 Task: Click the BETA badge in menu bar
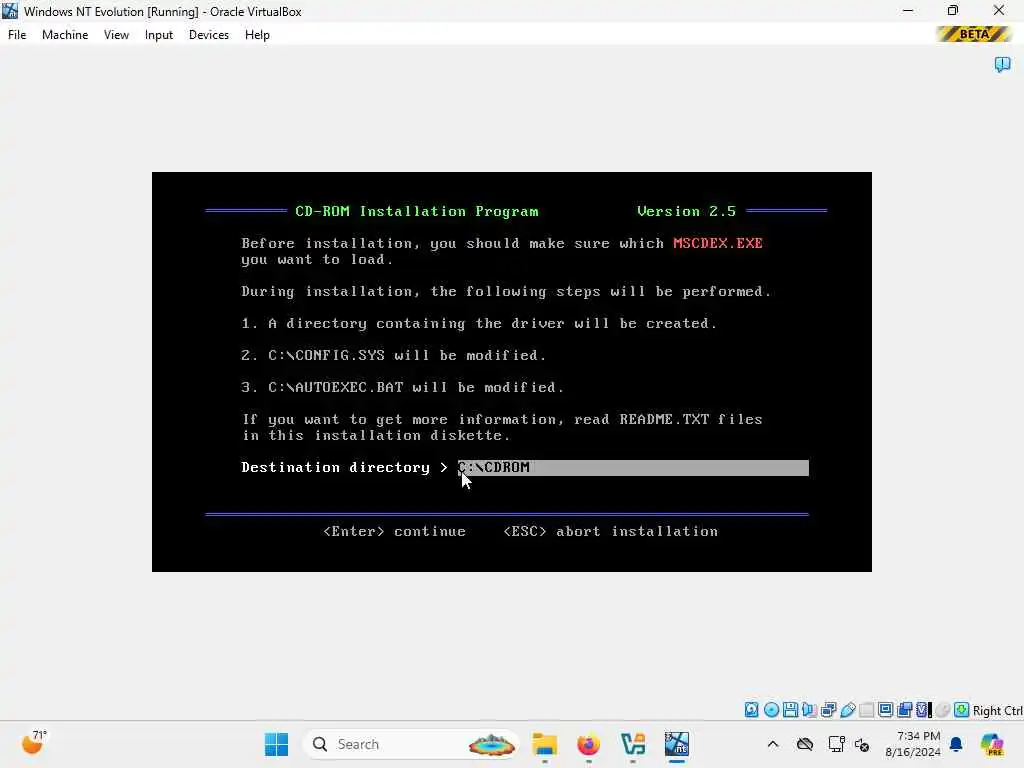tap(973, 34)
